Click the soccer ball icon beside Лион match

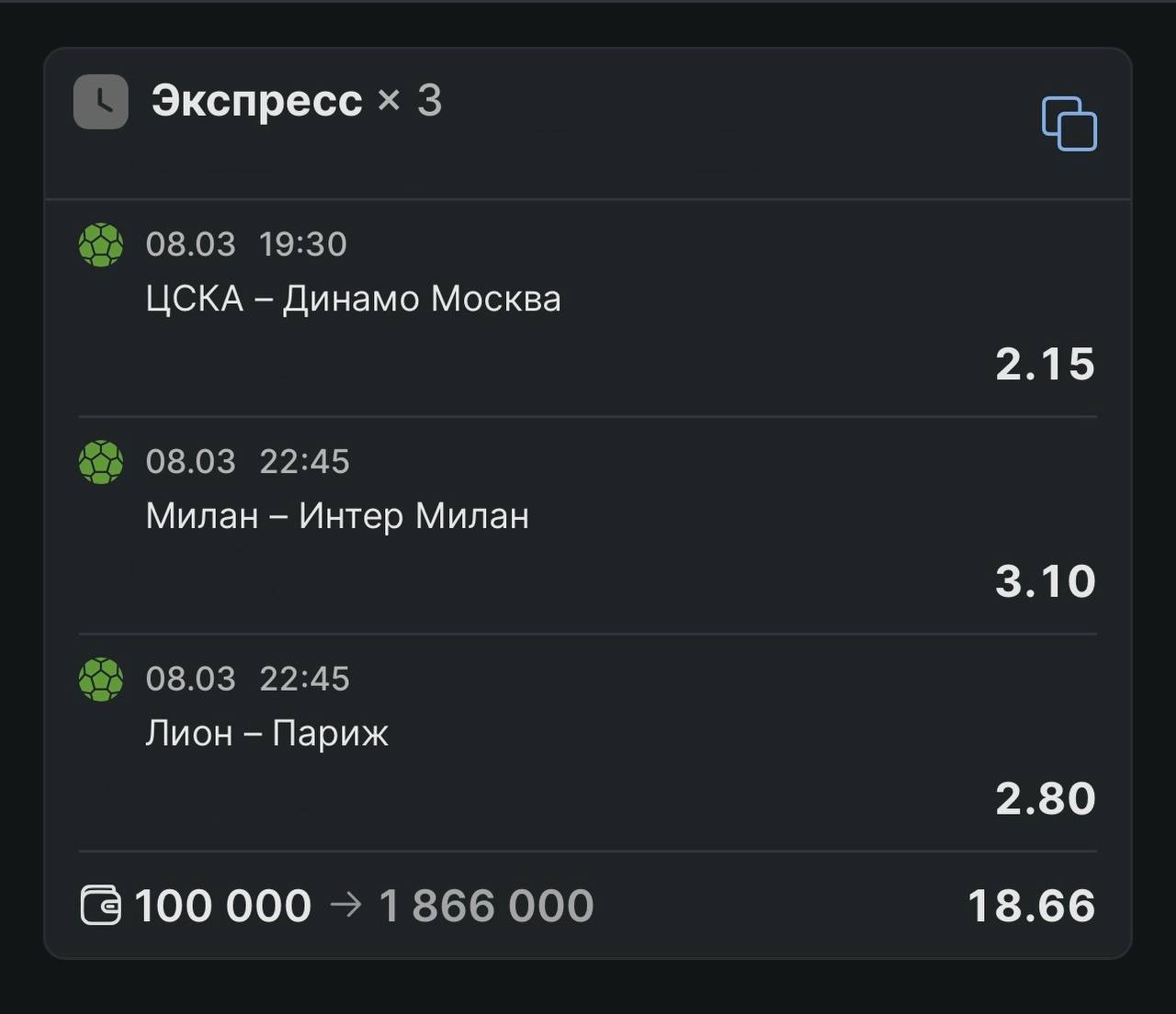point(101,680)
